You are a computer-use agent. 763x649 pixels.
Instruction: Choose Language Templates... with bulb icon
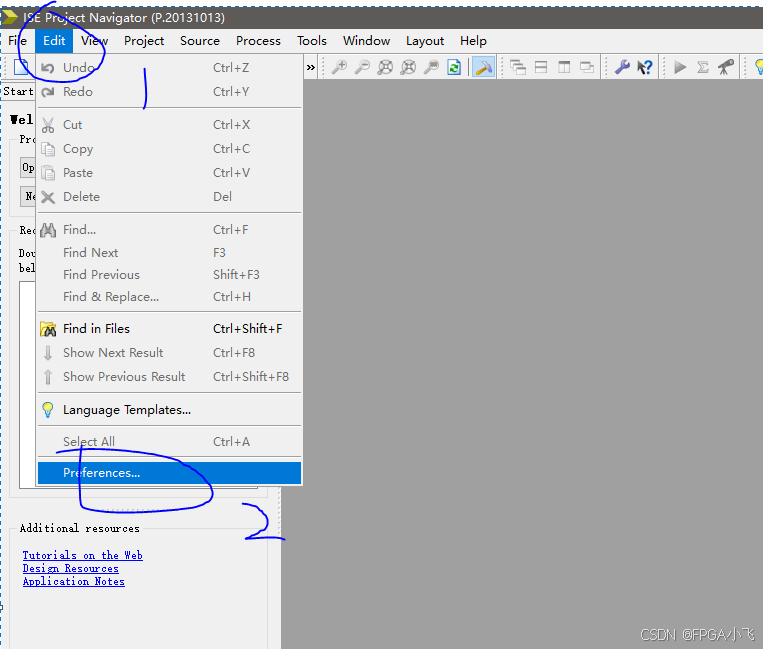[169, 410]
